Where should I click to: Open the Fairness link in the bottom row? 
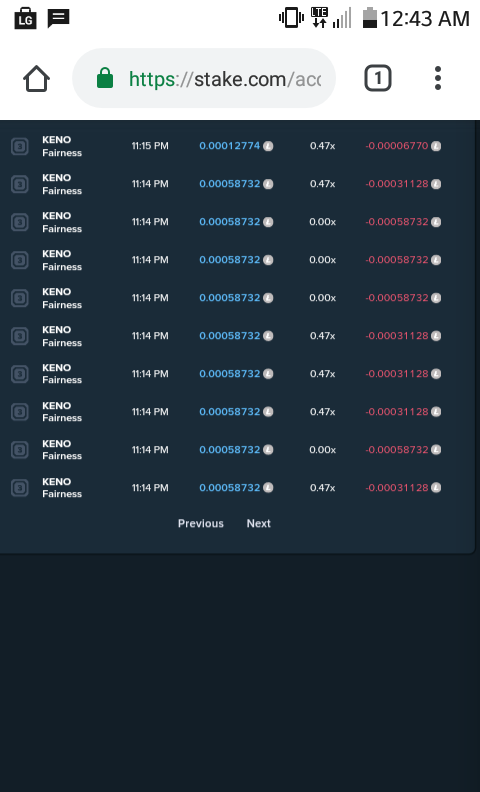coord(62,494)
